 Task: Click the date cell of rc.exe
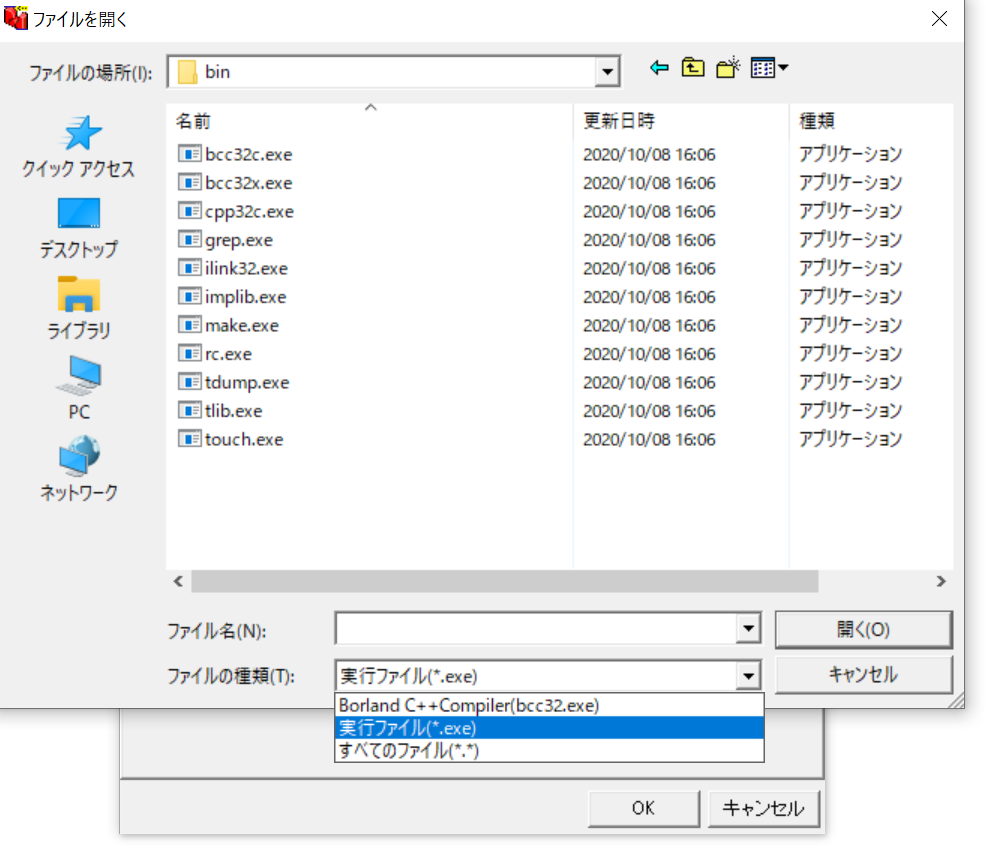tap(649, 354)
